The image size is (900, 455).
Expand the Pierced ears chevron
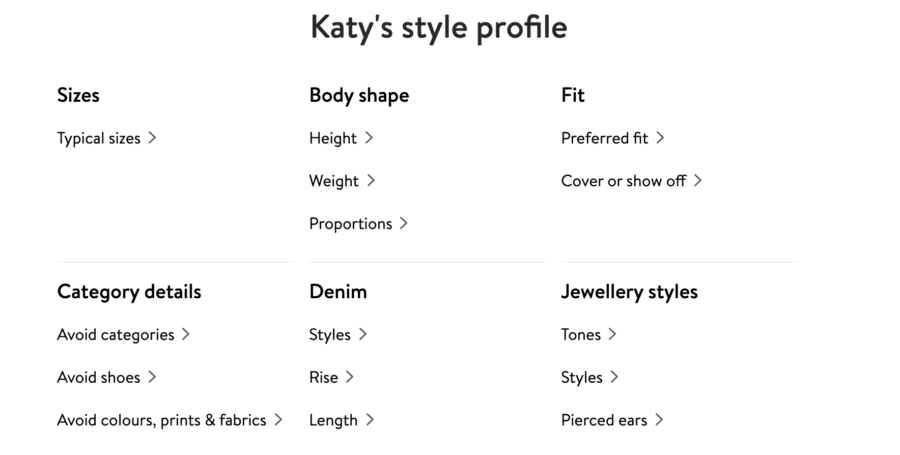[659, 419]
